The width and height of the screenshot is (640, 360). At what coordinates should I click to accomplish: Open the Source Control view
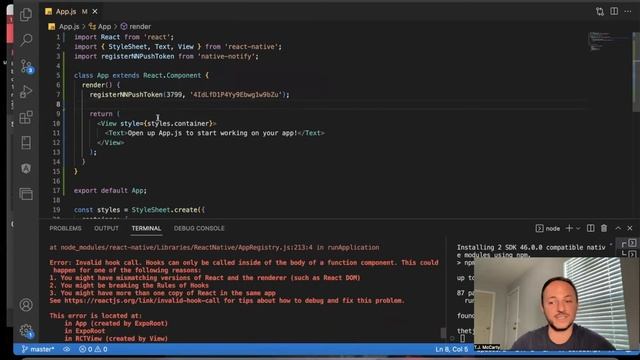point(27,66)
